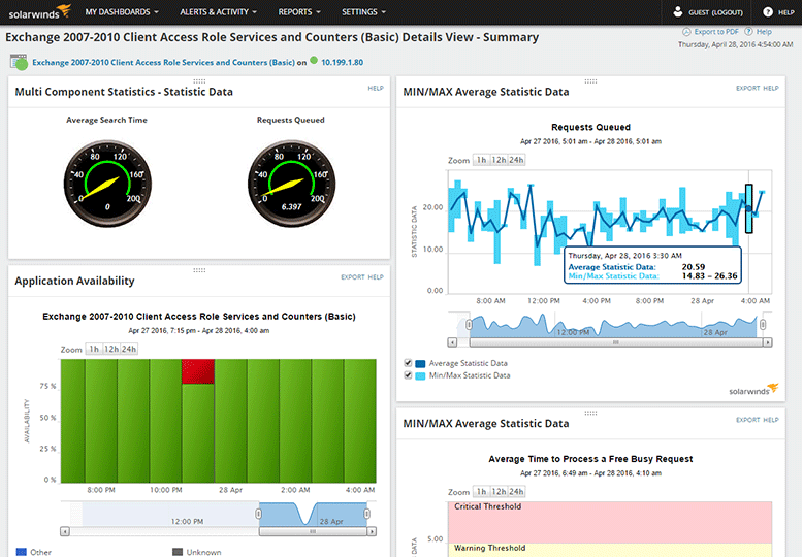Click EXPORT in Free Busy Request panel
802x557 pixels.
748,420
